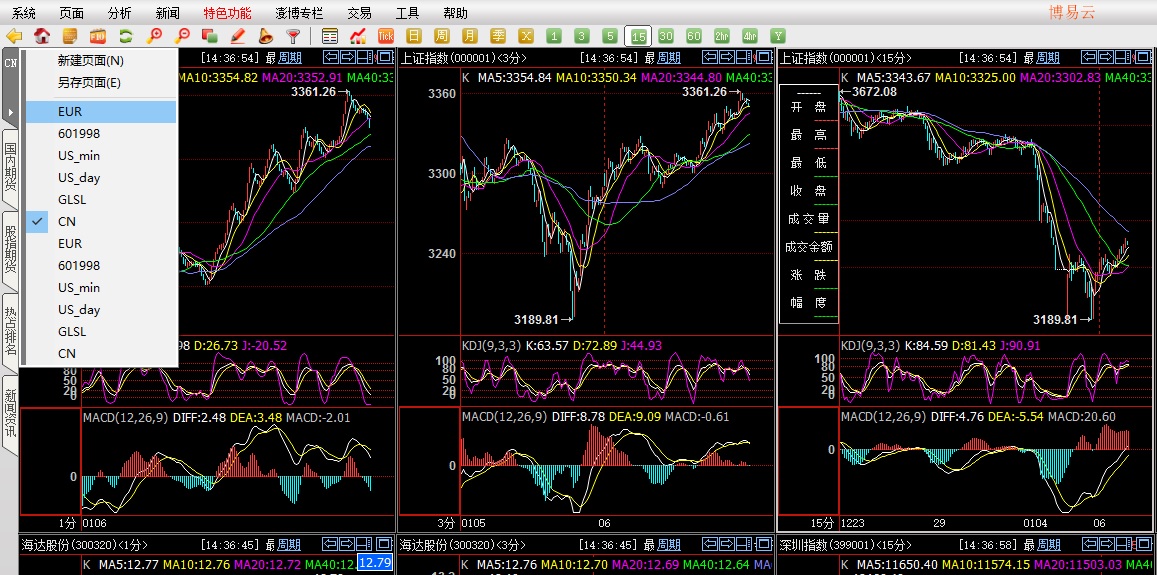Click the home icon in the toolbar
The height and width of the screenshot is (575, 1157).
(x=42, y=35)
